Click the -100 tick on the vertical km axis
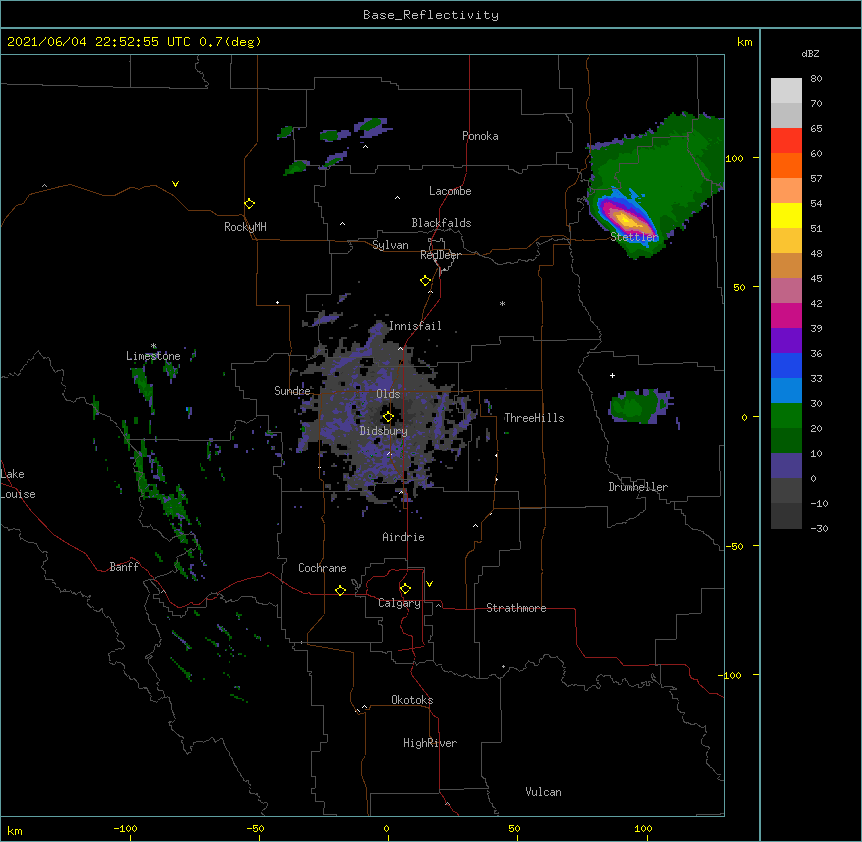This screenshot has width=862, height=842. [x=731, y=675]
